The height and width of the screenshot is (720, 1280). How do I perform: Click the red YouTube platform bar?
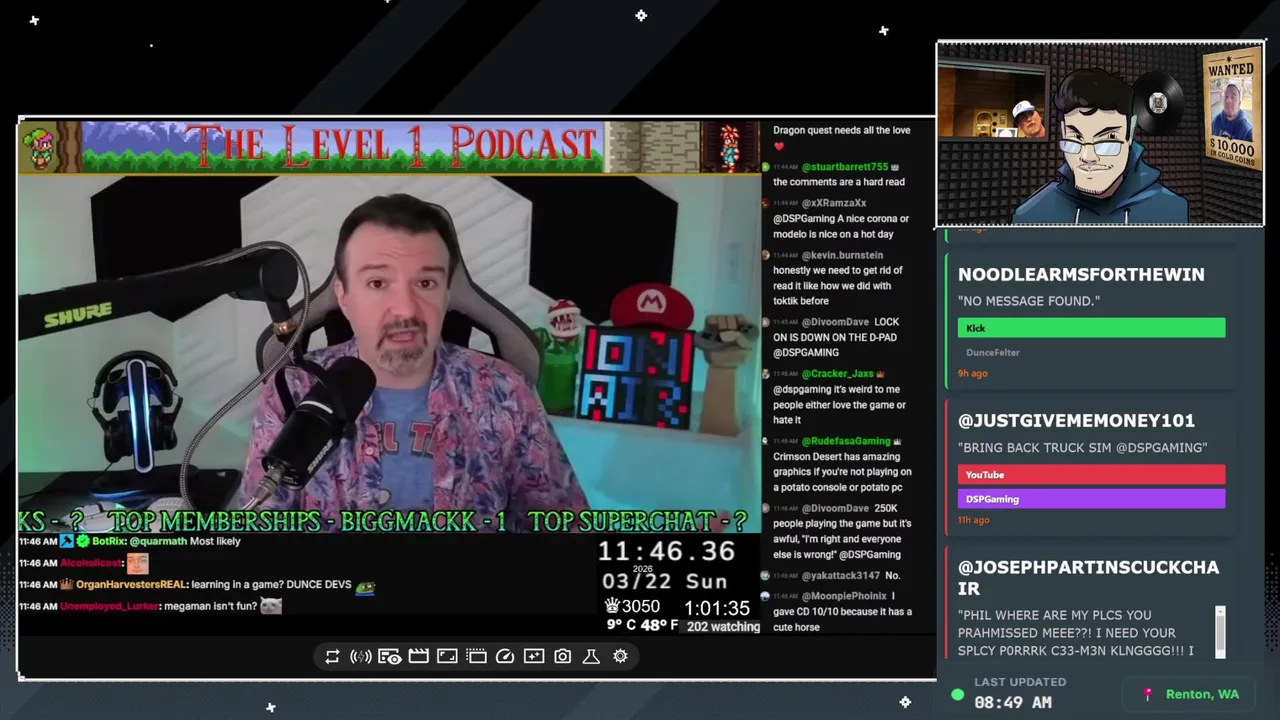[1091, 475]
